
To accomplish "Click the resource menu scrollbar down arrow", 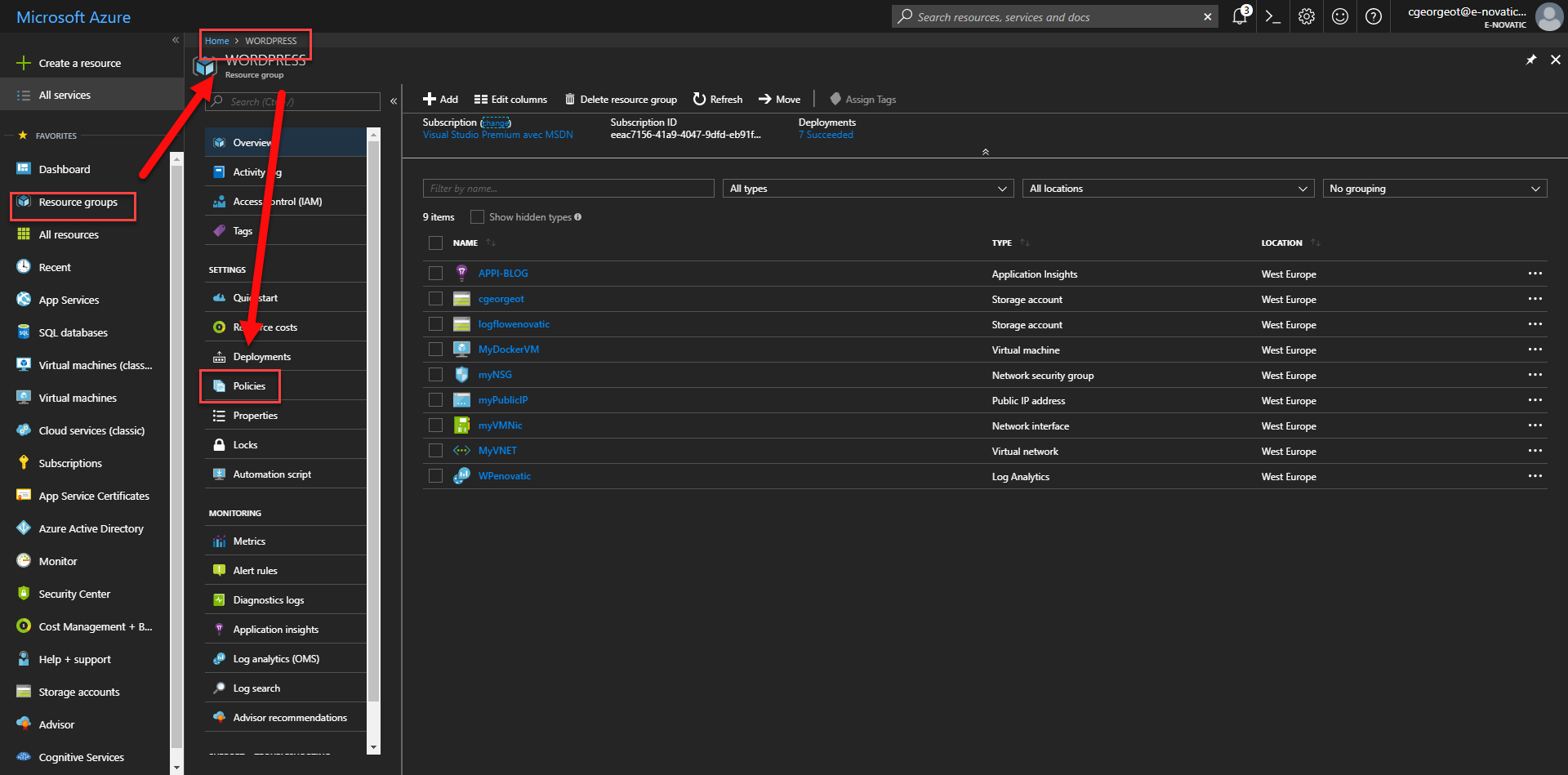I will (373, 747).
